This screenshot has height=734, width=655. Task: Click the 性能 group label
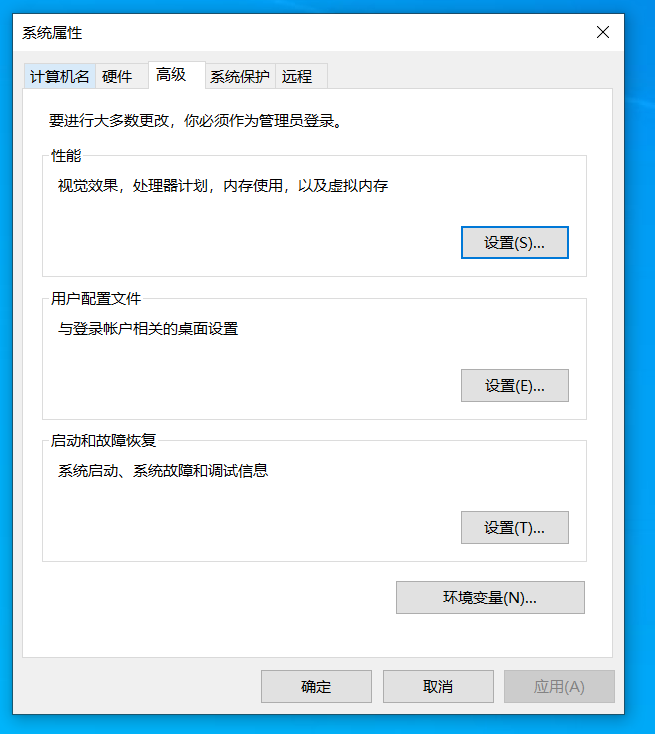pos(66,156)
